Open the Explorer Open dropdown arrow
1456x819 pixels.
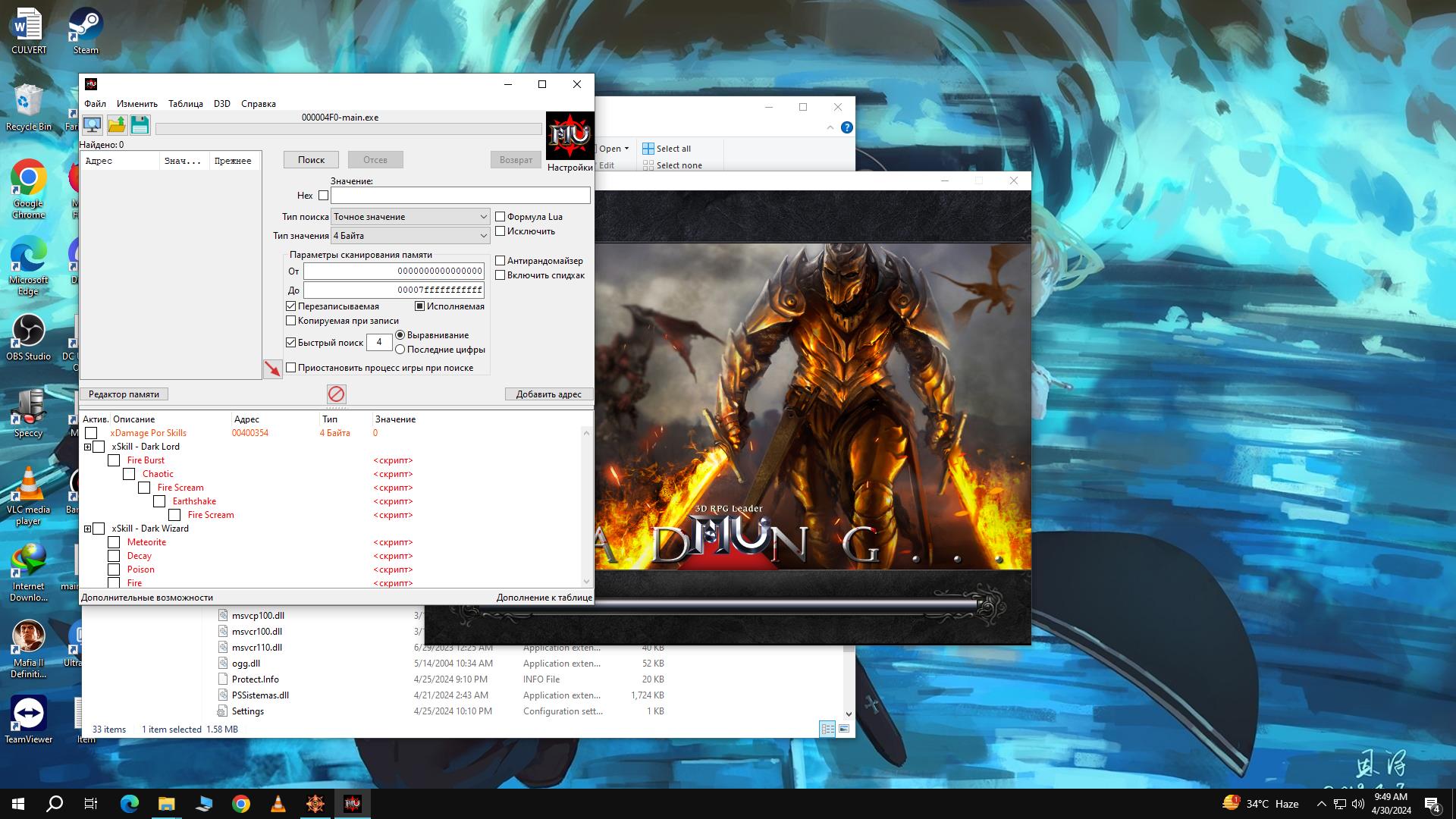tap(626, 149)
